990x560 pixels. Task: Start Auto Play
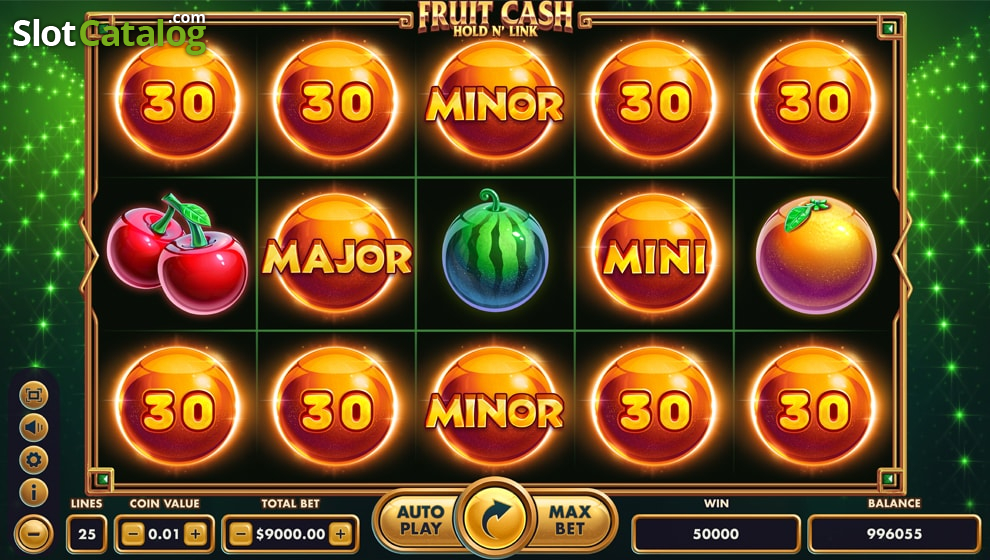tap(420, 520)
